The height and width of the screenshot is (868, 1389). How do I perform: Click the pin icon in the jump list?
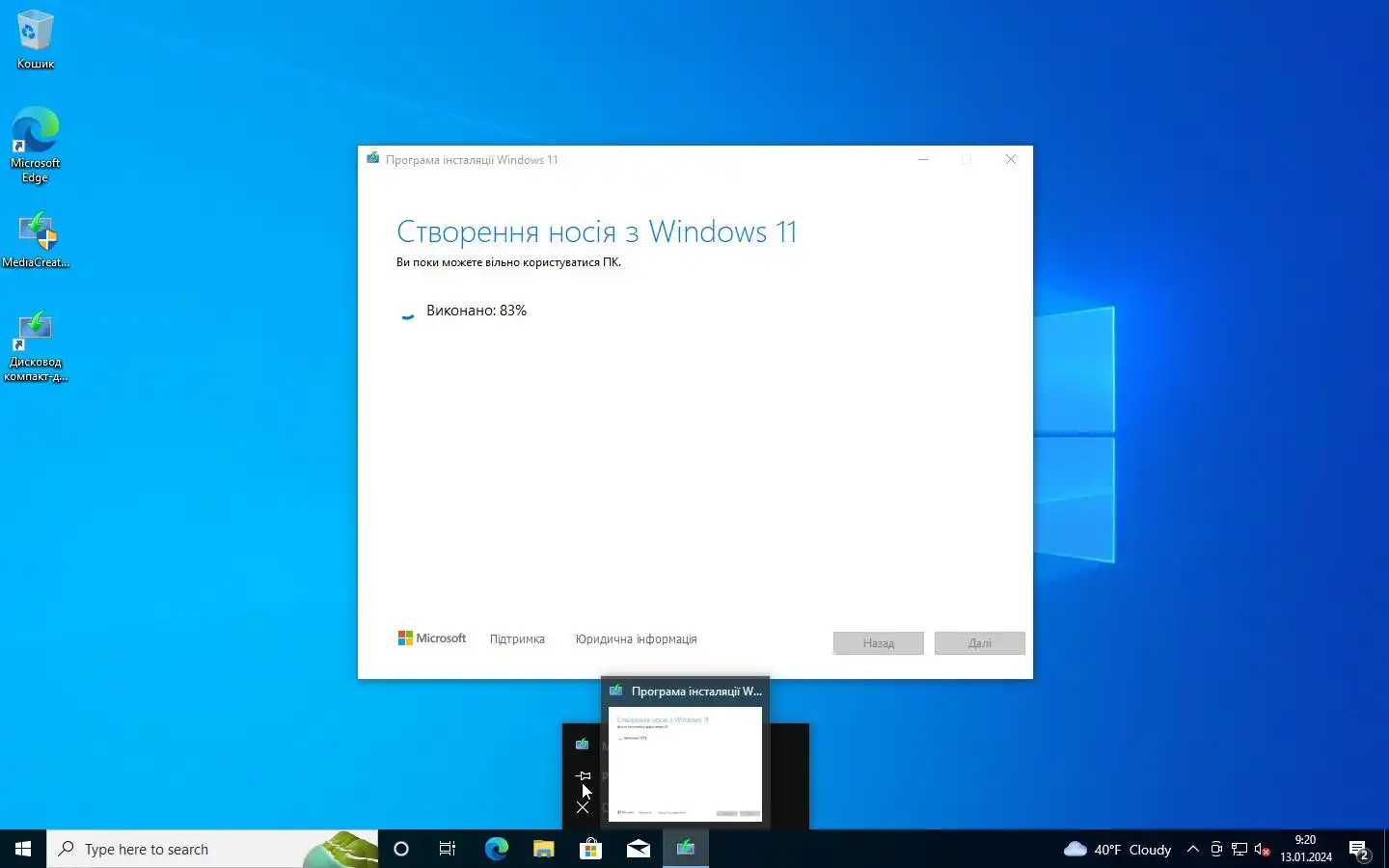[583, 775]
